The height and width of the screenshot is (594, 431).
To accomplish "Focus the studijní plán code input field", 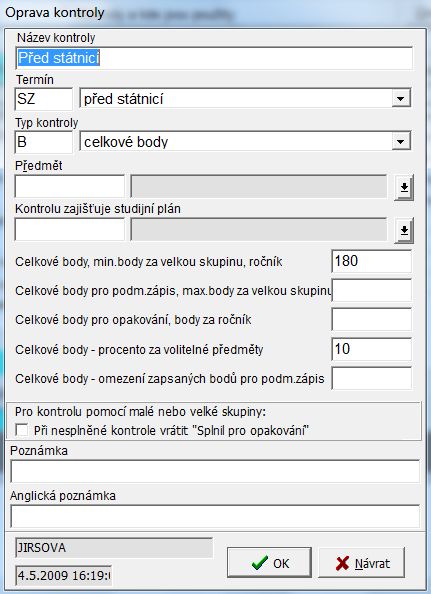I will pyautogui.click(x=70, y=229).
